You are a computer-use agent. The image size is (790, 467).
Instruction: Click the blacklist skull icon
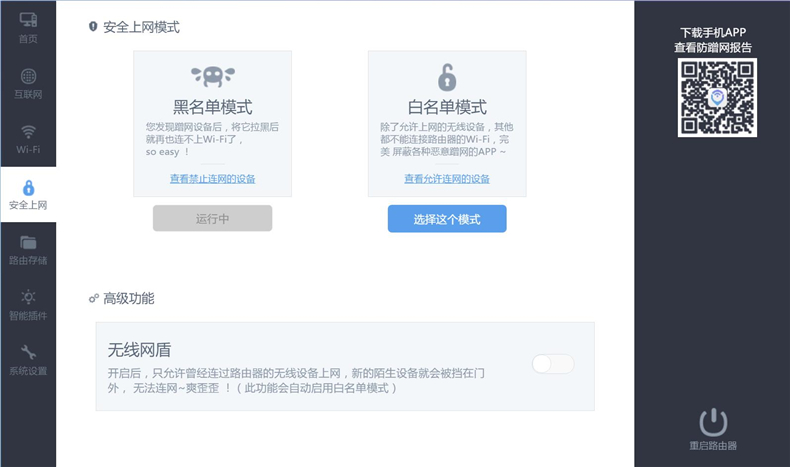212,76
